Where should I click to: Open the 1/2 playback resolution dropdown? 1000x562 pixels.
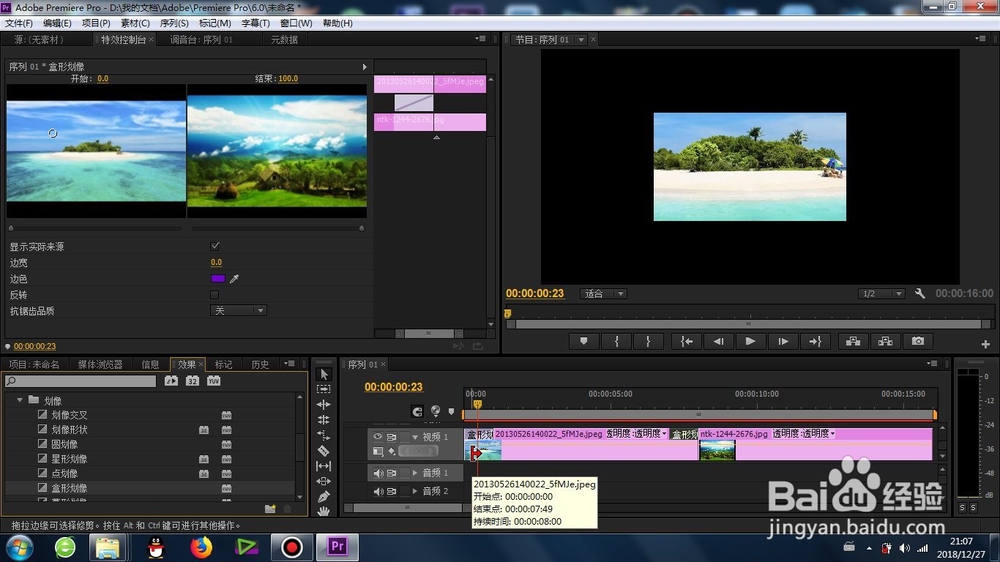(x=881, y=293)
